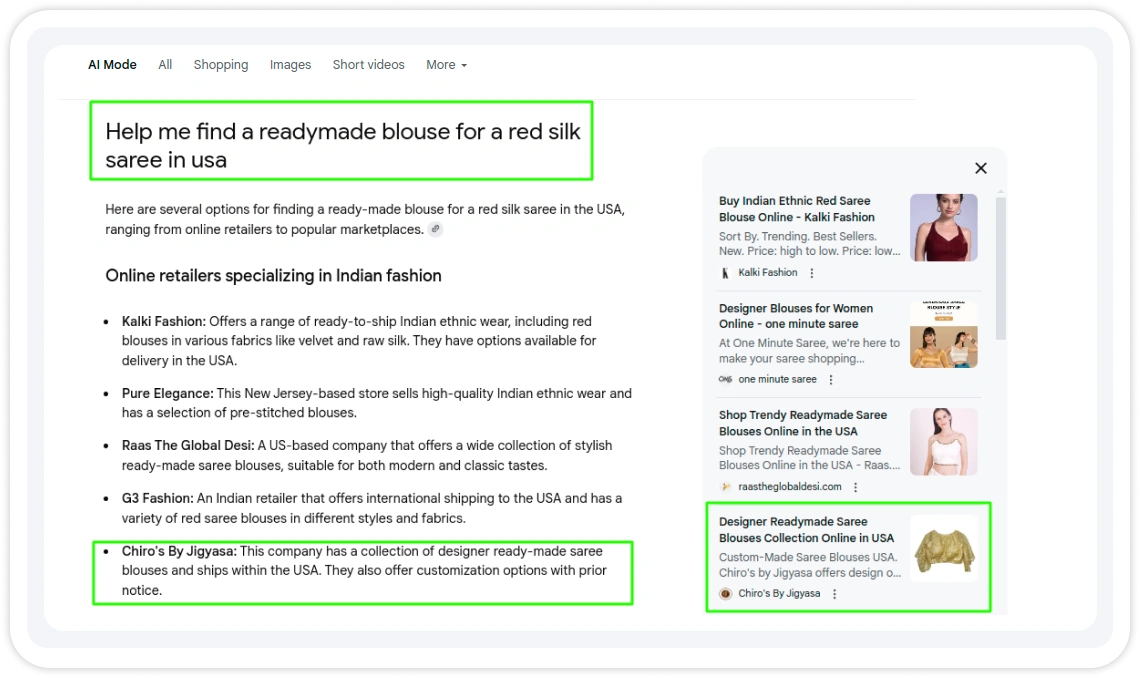The image size is (1140, 678).
Task: Select the 'G3 Fashion:' bullet heading
Action: pos(158,499)
